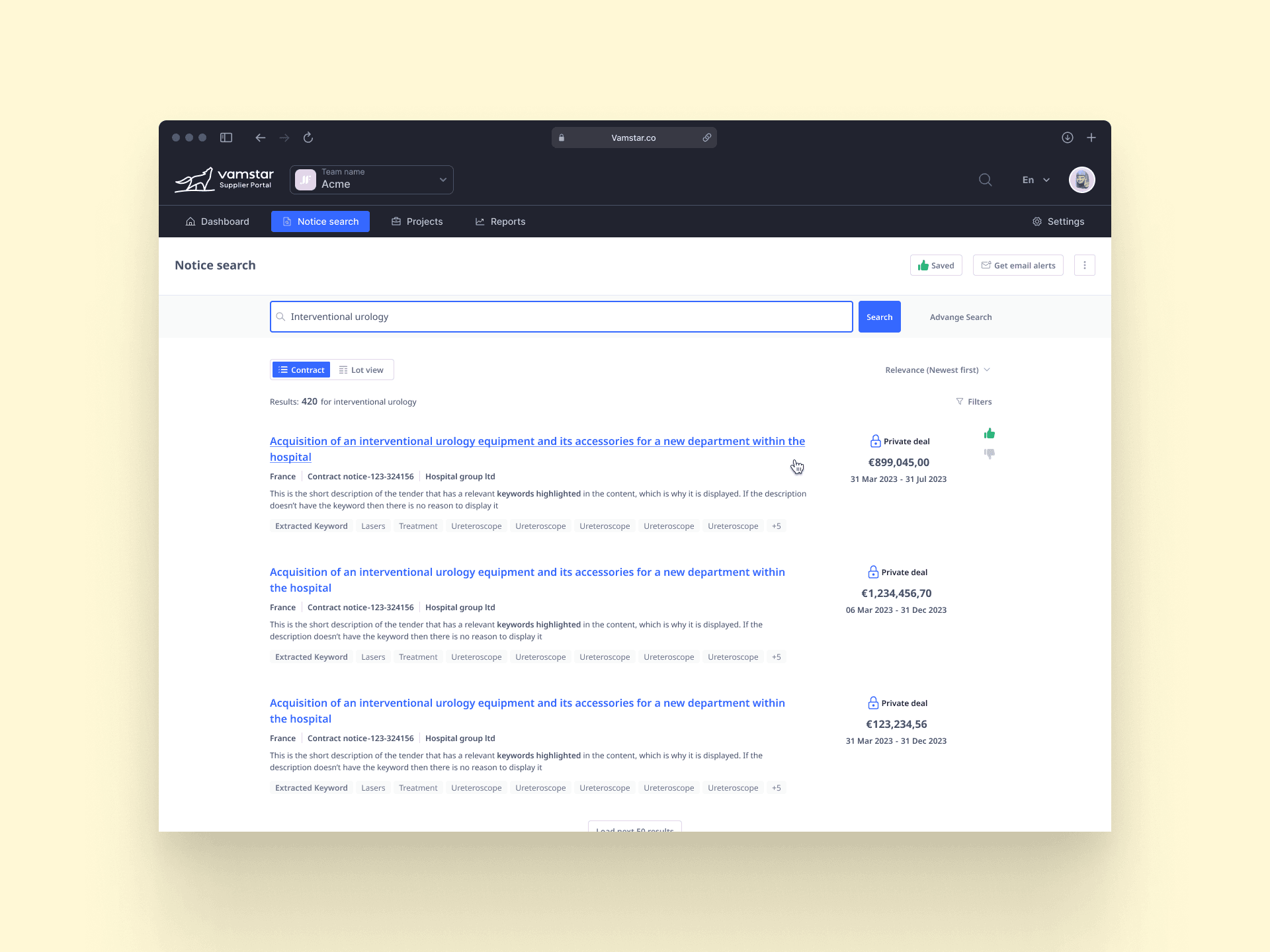Click the Reports navigation icon
This screenshot has height=952, width=1270.
click(x=479, y=221)
